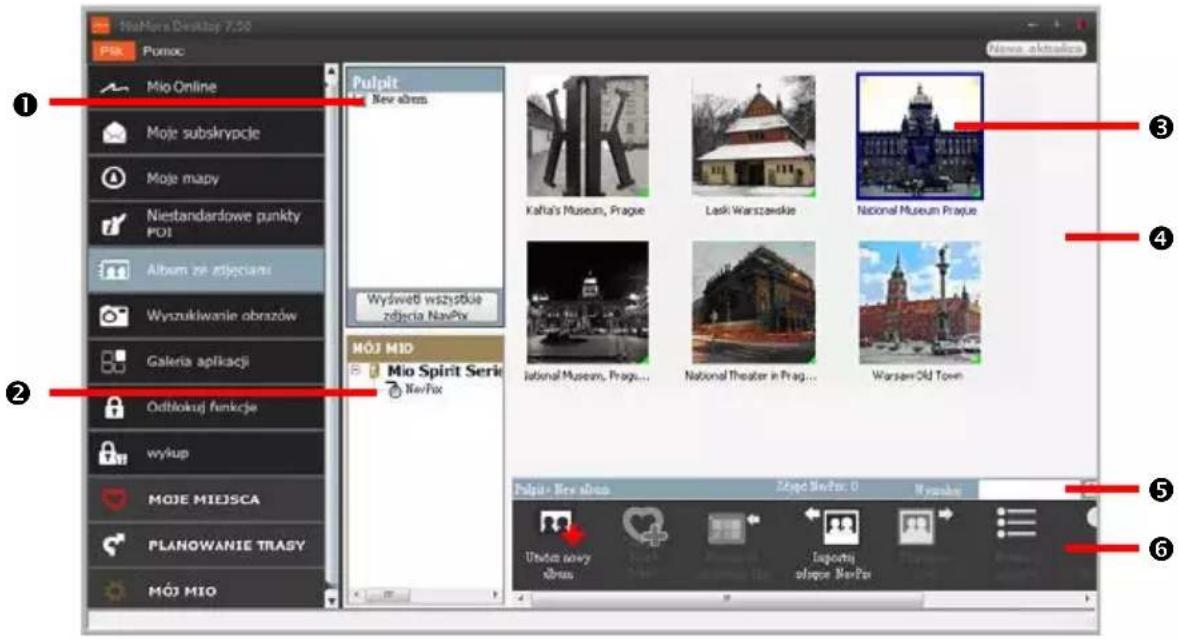The width and height of the screenshot is (1178, 639).
Task: Open Odblokuj funkcje padlock entry
Action: point(206,407)
